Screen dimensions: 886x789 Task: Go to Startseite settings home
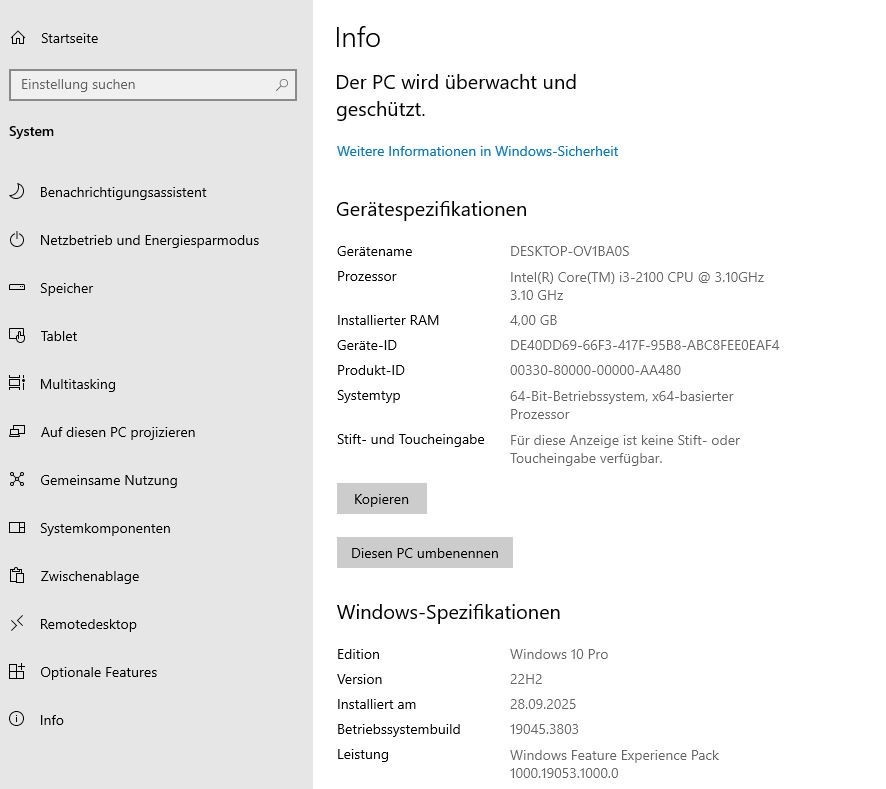point(69,38)
